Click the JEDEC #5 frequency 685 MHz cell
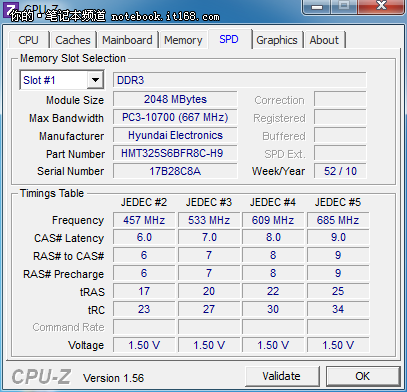Viewport: 407px width, 392px height. point(338,220)
